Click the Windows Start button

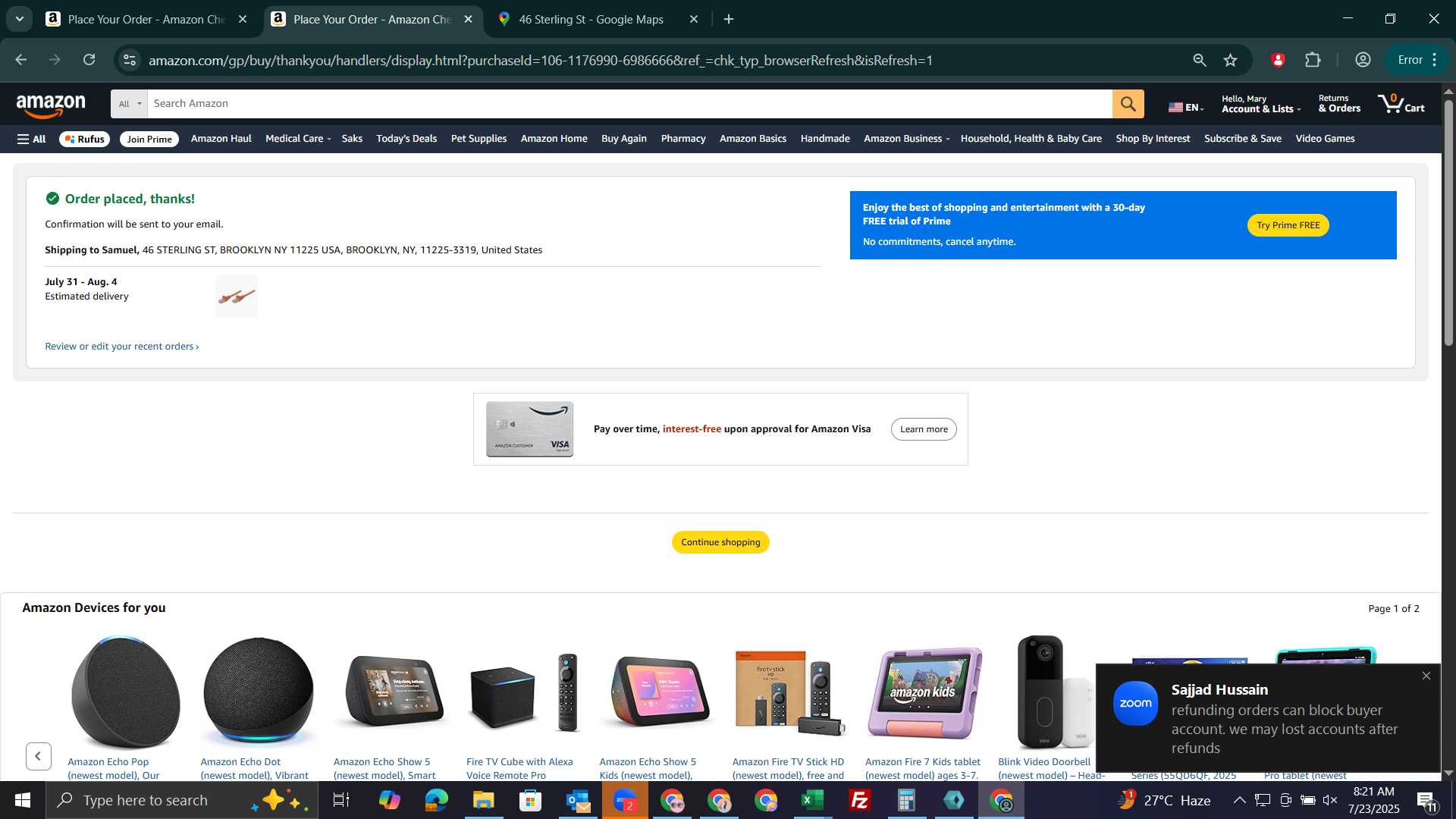point(23,800)
